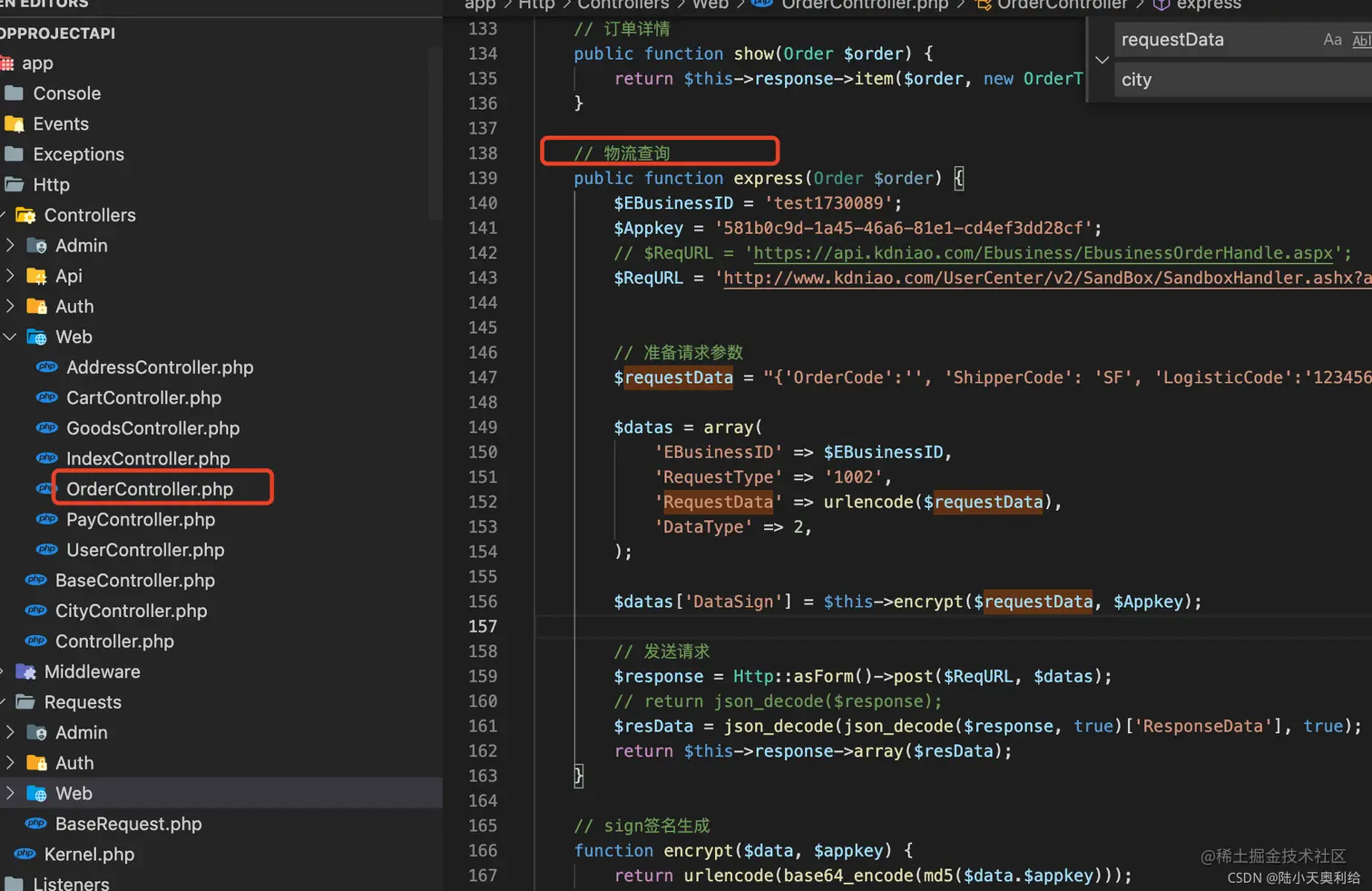
Task: Open CityController.php file
Action: coord(131,611)
